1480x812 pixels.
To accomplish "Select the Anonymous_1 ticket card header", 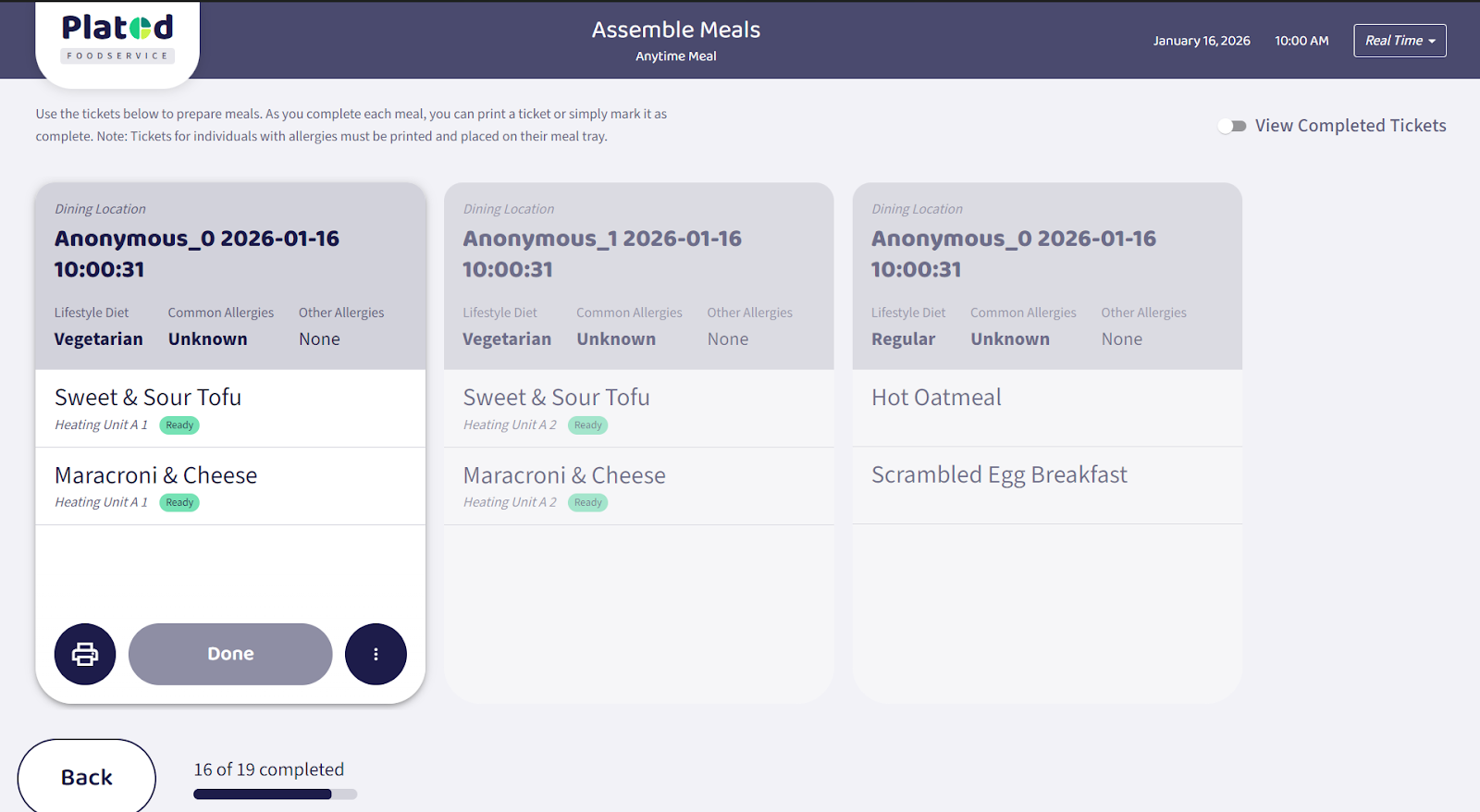I will click(x=638, y=254).
